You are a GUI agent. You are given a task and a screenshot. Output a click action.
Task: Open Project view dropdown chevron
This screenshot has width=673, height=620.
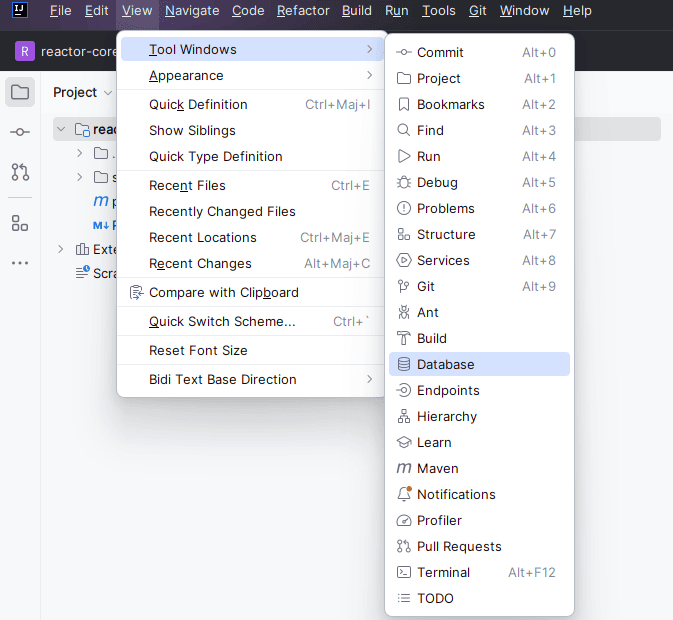[x=108, y=93]
